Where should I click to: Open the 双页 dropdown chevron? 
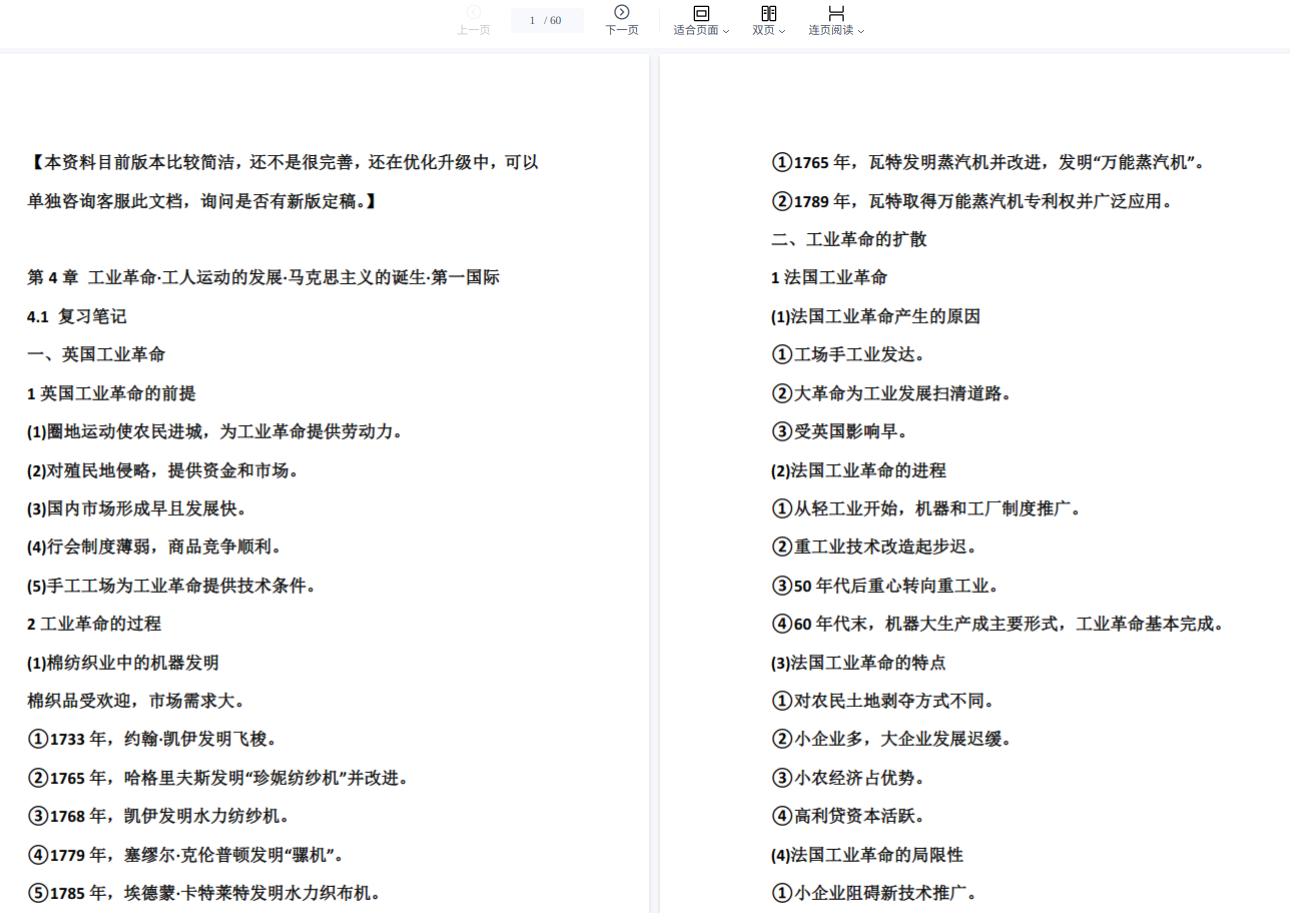pos(782,31)
